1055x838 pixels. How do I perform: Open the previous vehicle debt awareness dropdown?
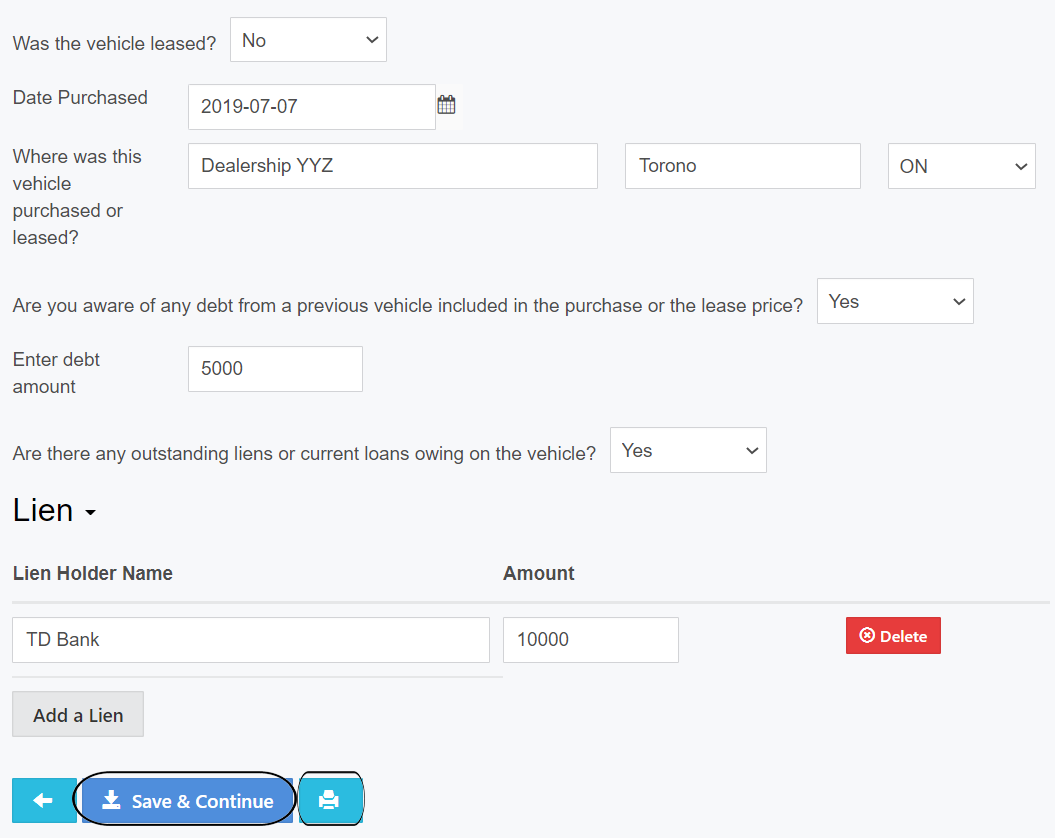pyautogui.click(x=894, y=302)
